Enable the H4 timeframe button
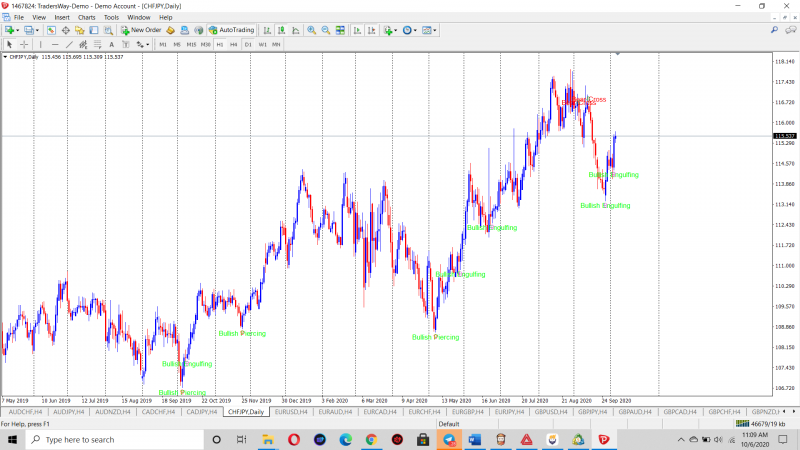Viewport: 800px width, 450px height. click(234, 44)
